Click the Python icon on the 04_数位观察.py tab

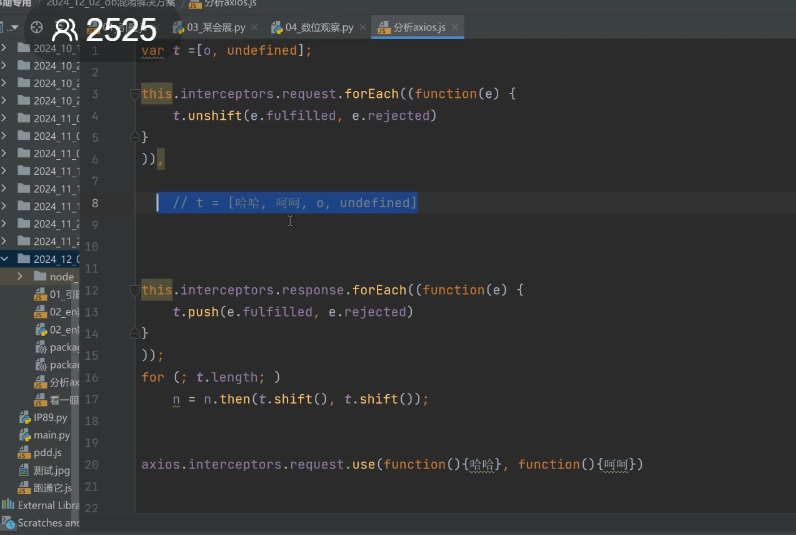[x=276, y=27]
